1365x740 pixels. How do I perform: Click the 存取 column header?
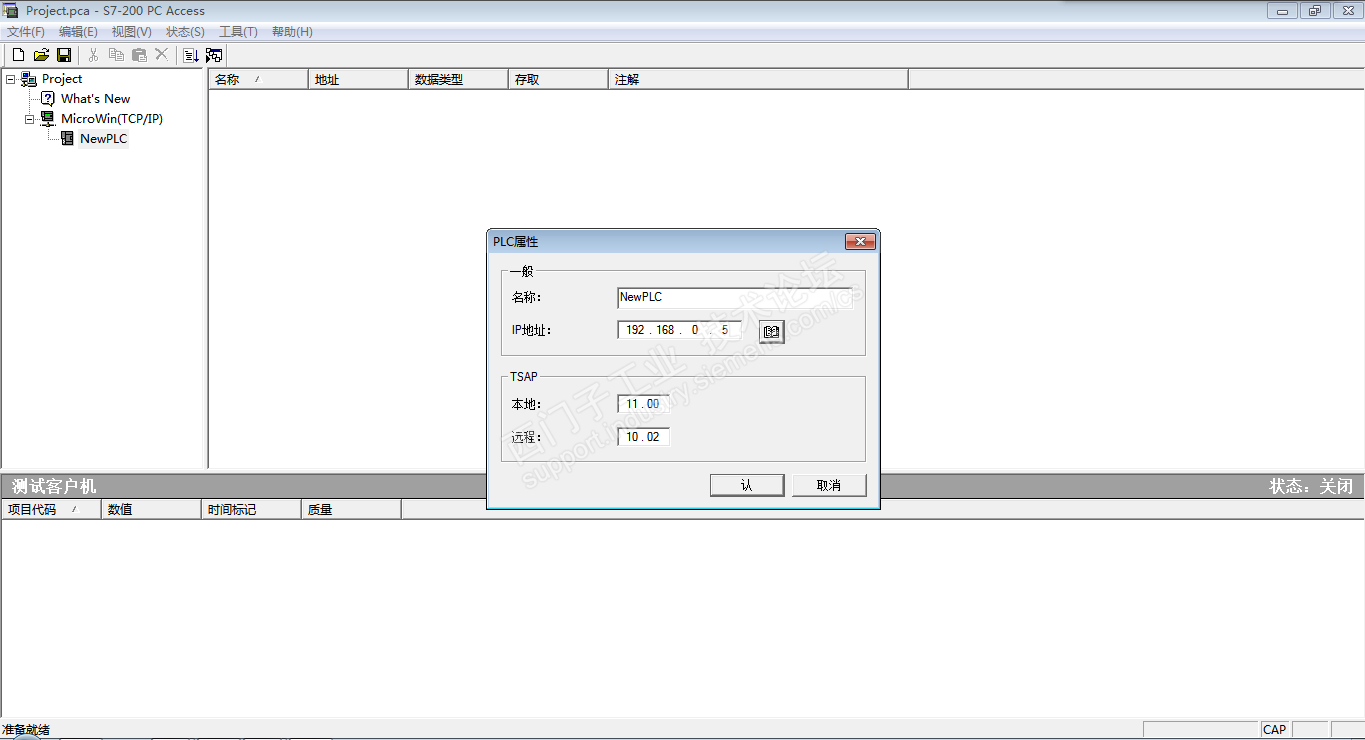click(558, 80)
